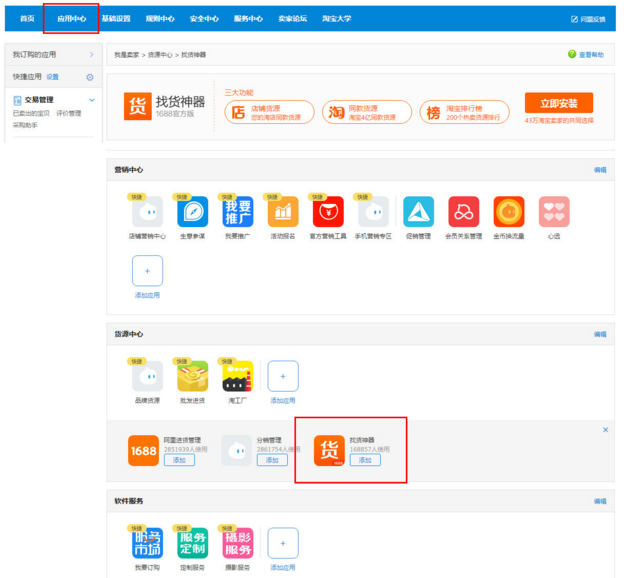This screenshot has height=578, width=624.
Task: Click 添加 under 阿里进货管理
Action: (179, 460)
